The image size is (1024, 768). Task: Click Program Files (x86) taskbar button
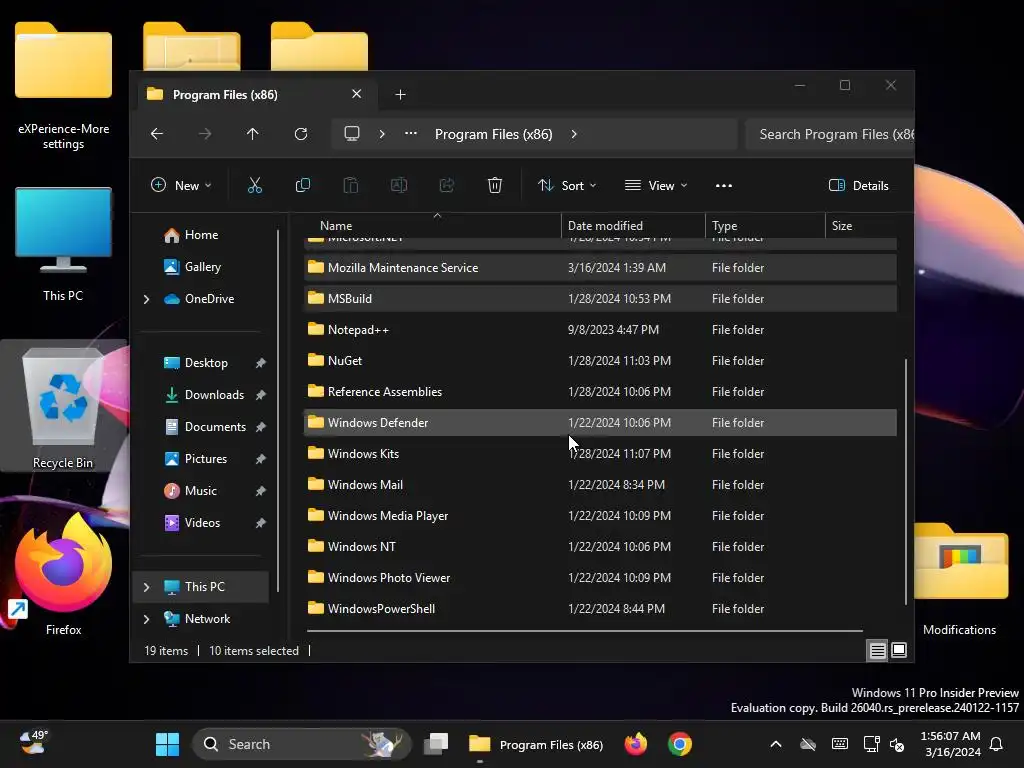point(536,744)
